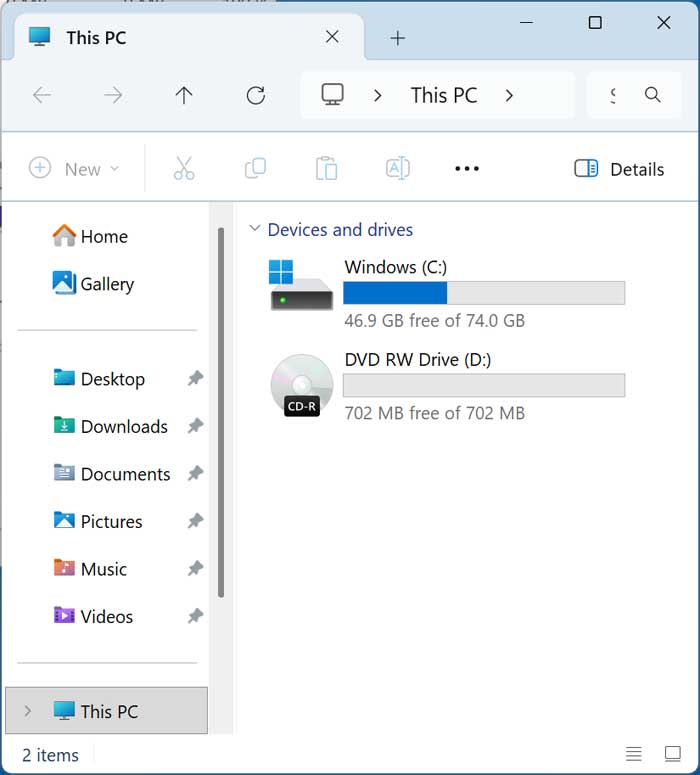700x775 pixels.
Task: Open the New item dropdown
Action: pyautogui.click(x=74, y=169)
